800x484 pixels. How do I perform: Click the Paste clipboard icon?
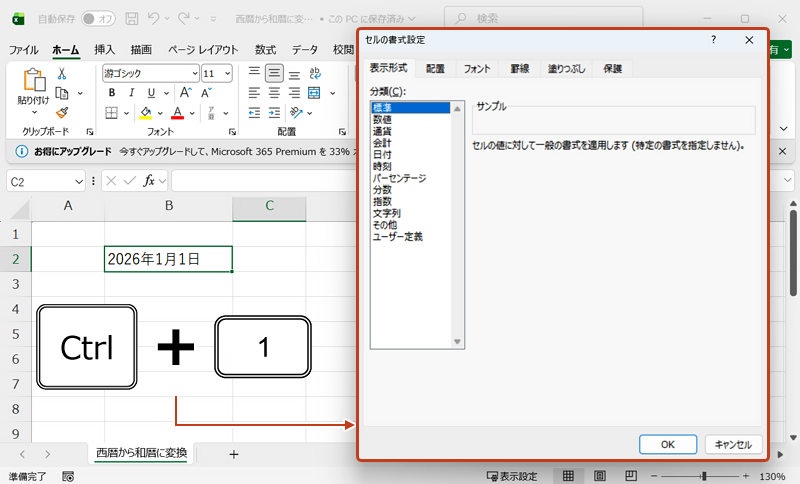coord(34,80)
